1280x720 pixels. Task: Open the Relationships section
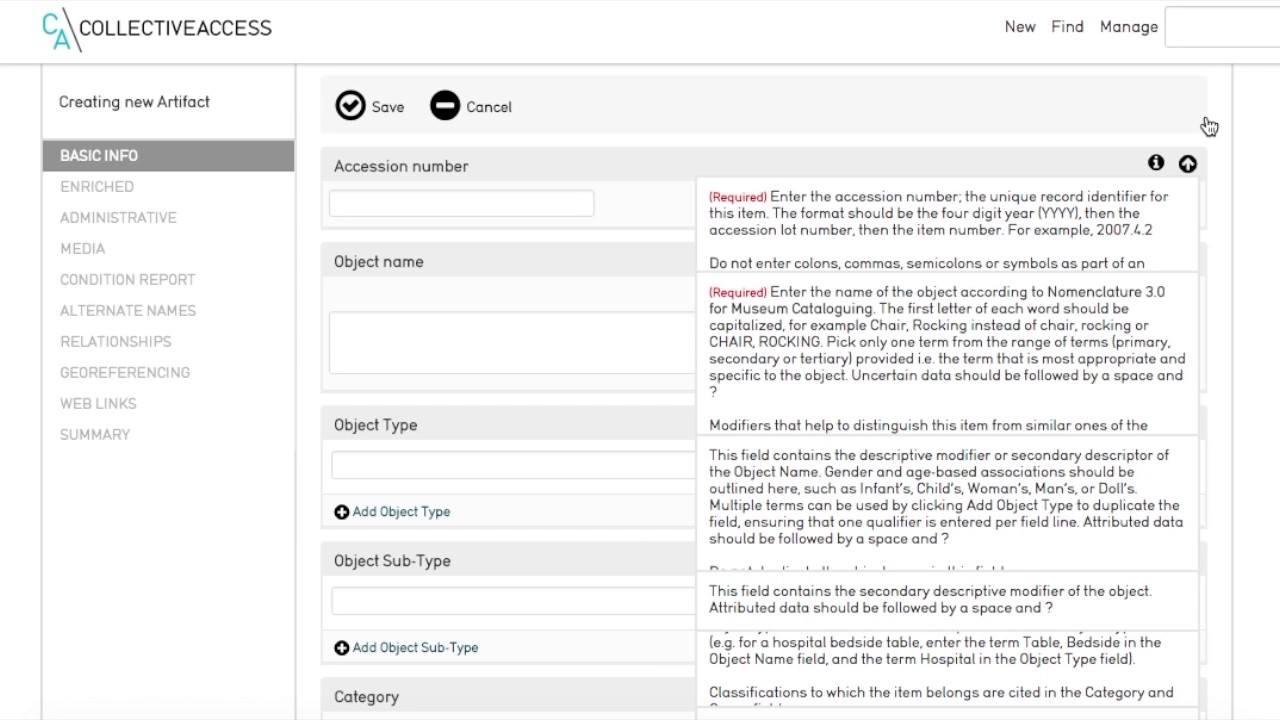click(115, 342)
